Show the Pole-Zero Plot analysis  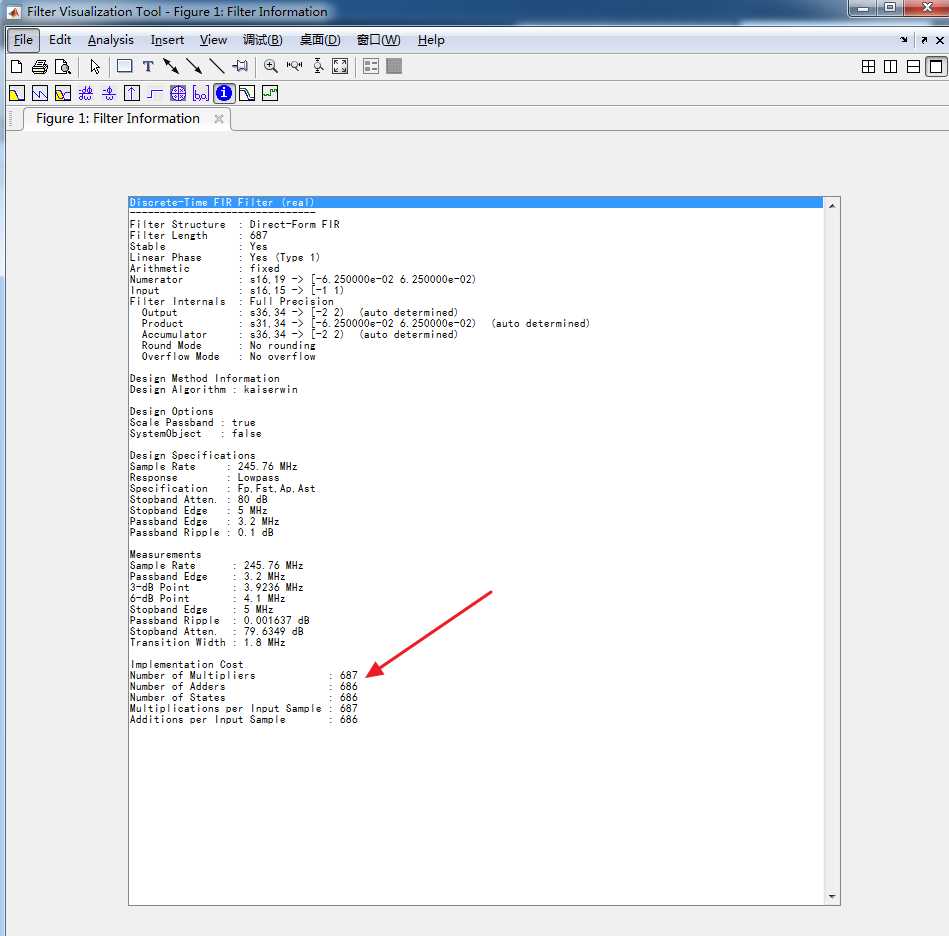pos(178,93)
